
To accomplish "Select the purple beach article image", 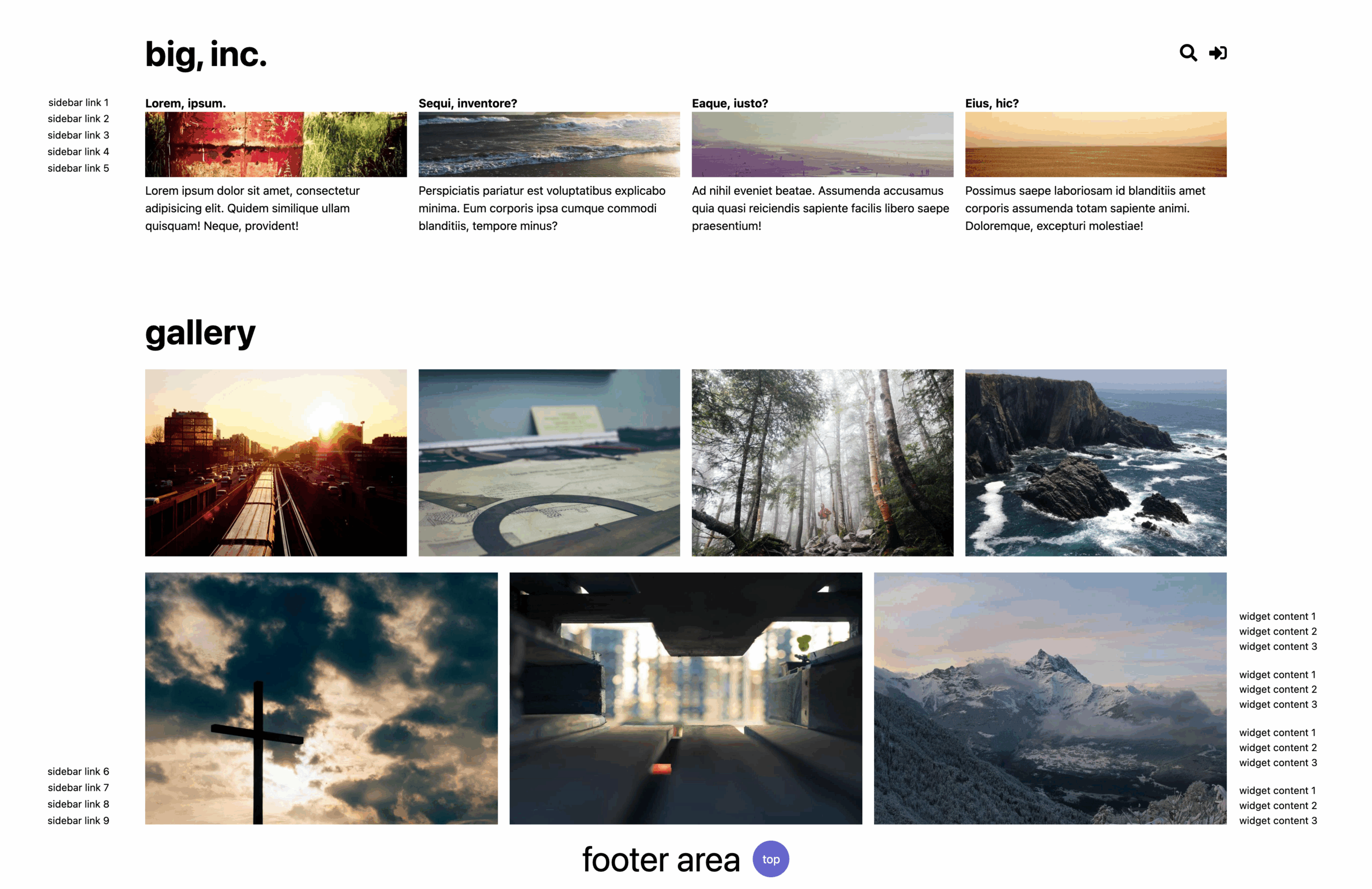I will click(823, 144).
